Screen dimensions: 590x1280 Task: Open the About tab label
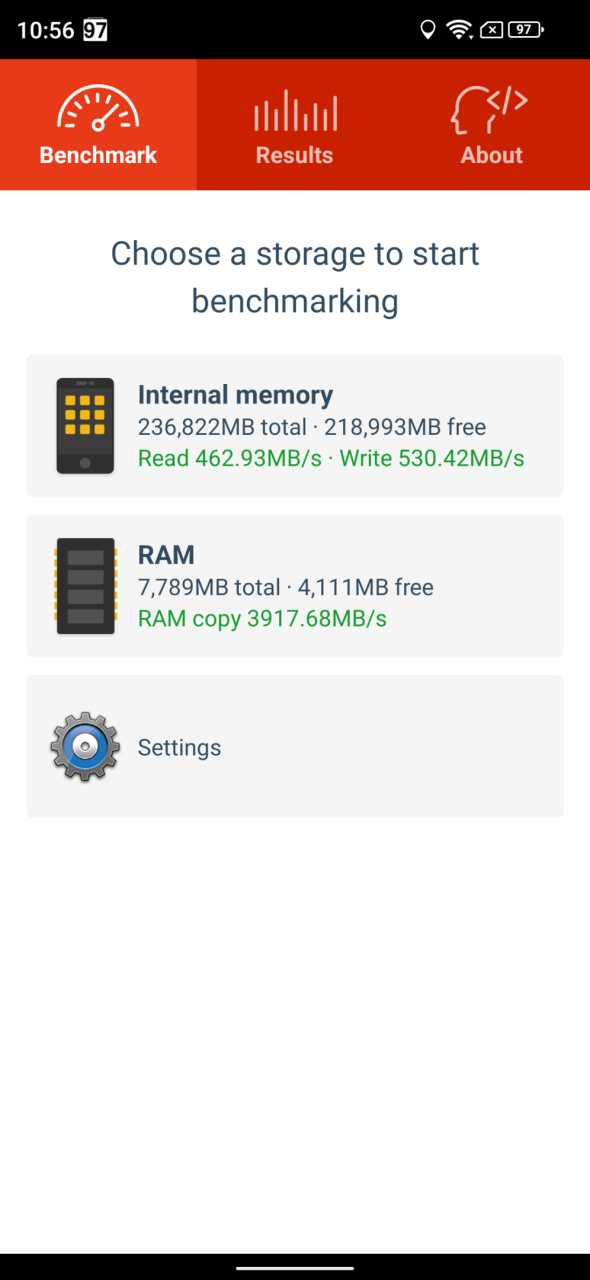click(491, 156)
